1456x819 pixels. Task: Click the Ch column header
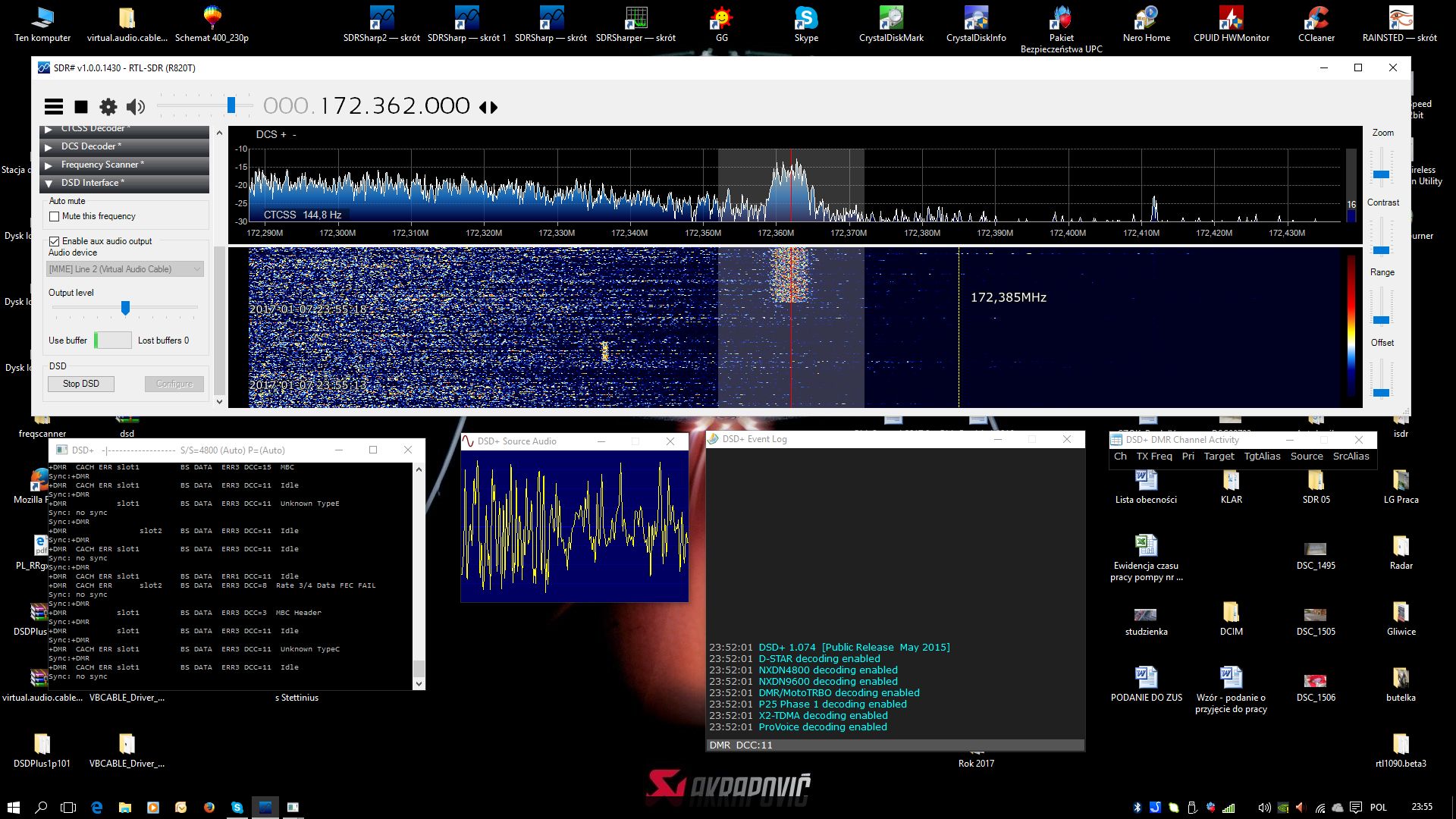[1120, 457]
